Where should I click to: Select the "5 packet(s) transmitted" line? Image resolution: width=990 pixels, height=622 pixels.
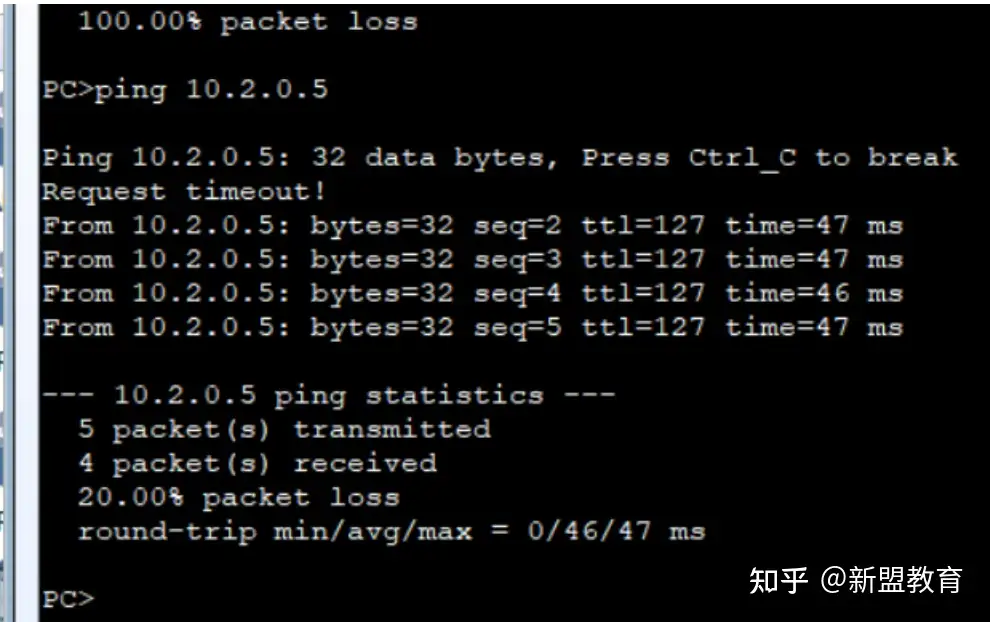[284, 429]
